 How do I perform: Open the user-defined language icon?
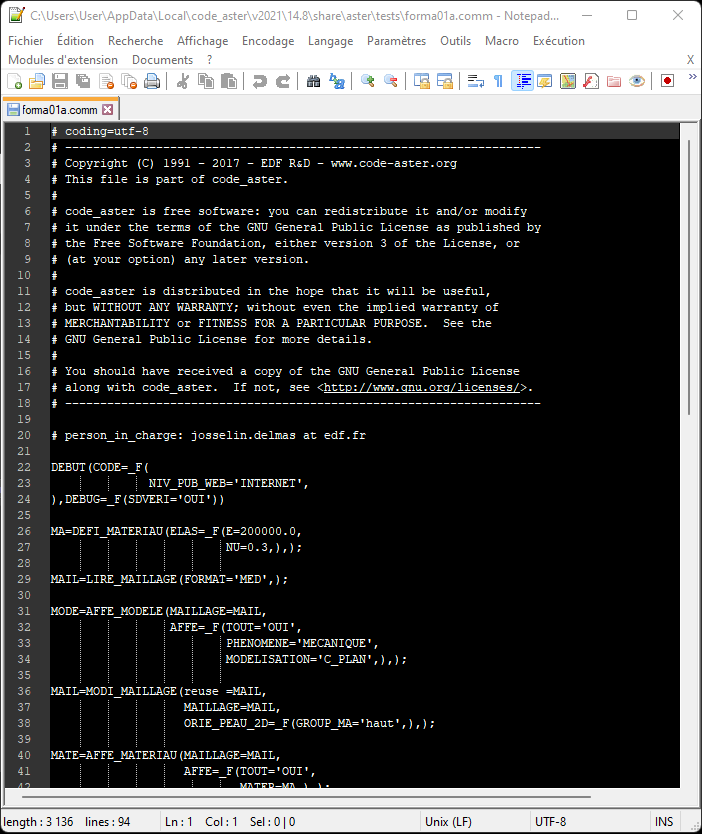[545, 81]
